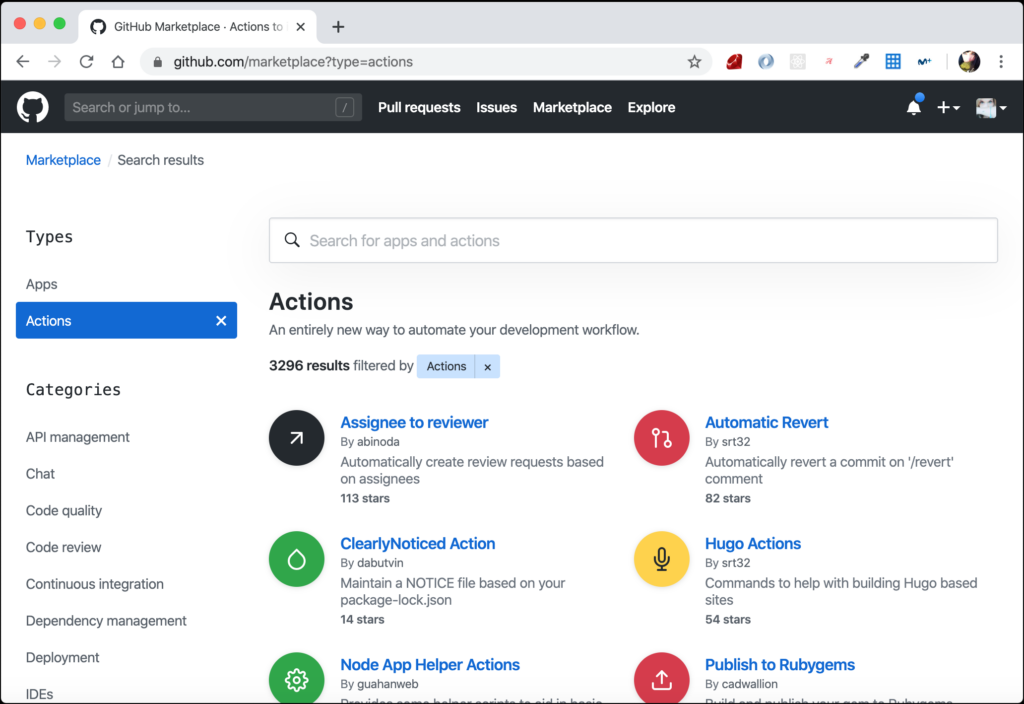Click the Publish to Rubygems upload icon
1024x704 pixels.
point(662,678)
